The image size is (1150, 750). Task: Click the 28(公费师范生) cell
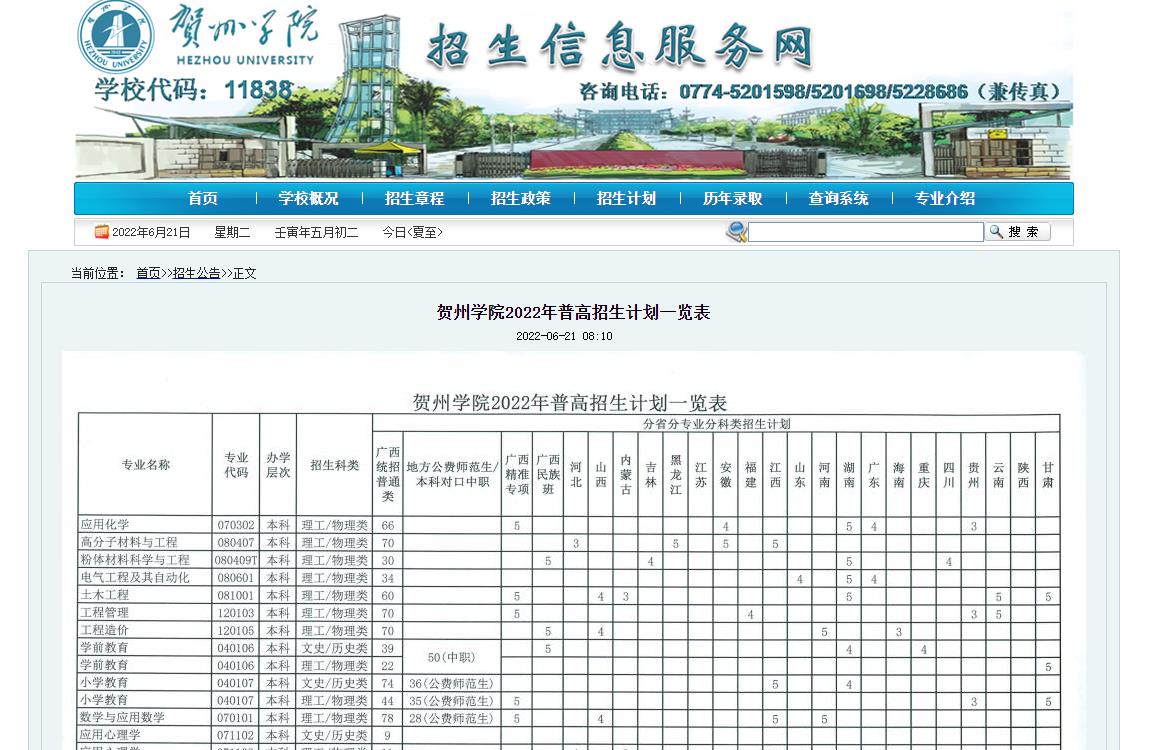[452, 718]
